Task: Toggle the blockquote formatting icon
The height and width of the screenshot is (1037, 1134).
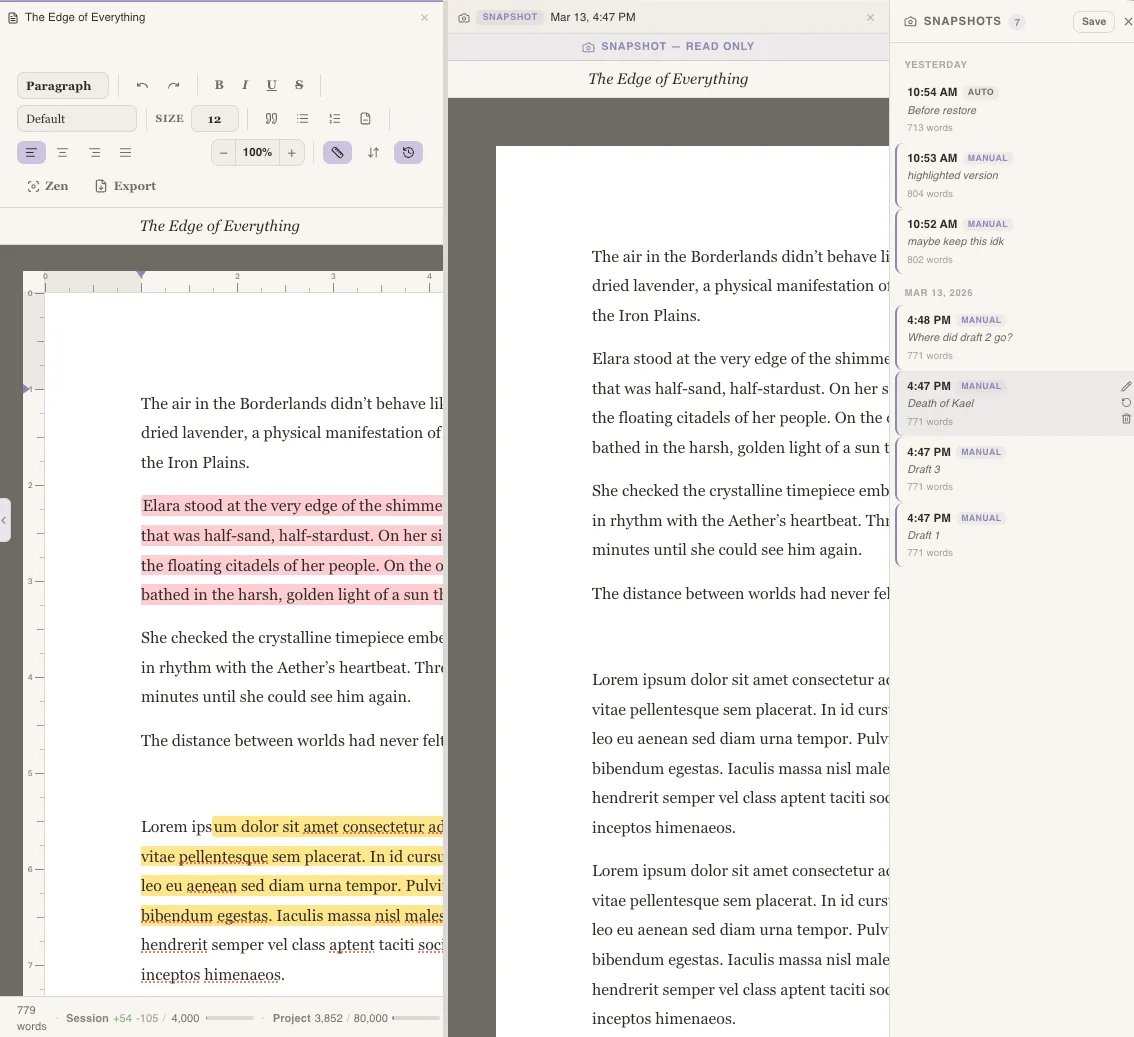Action: click(273, 119)
